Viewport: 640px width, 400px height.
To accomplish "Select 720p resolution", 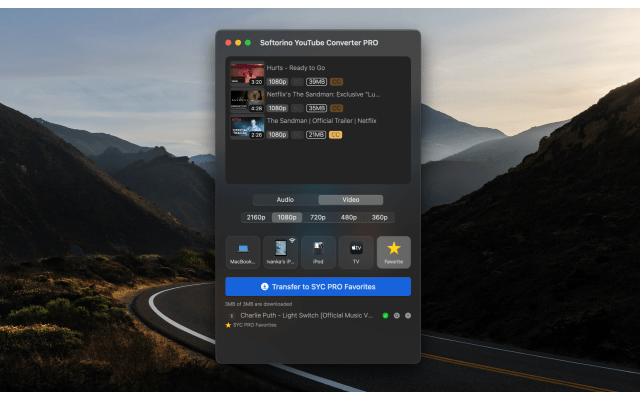I will point(318,218).
